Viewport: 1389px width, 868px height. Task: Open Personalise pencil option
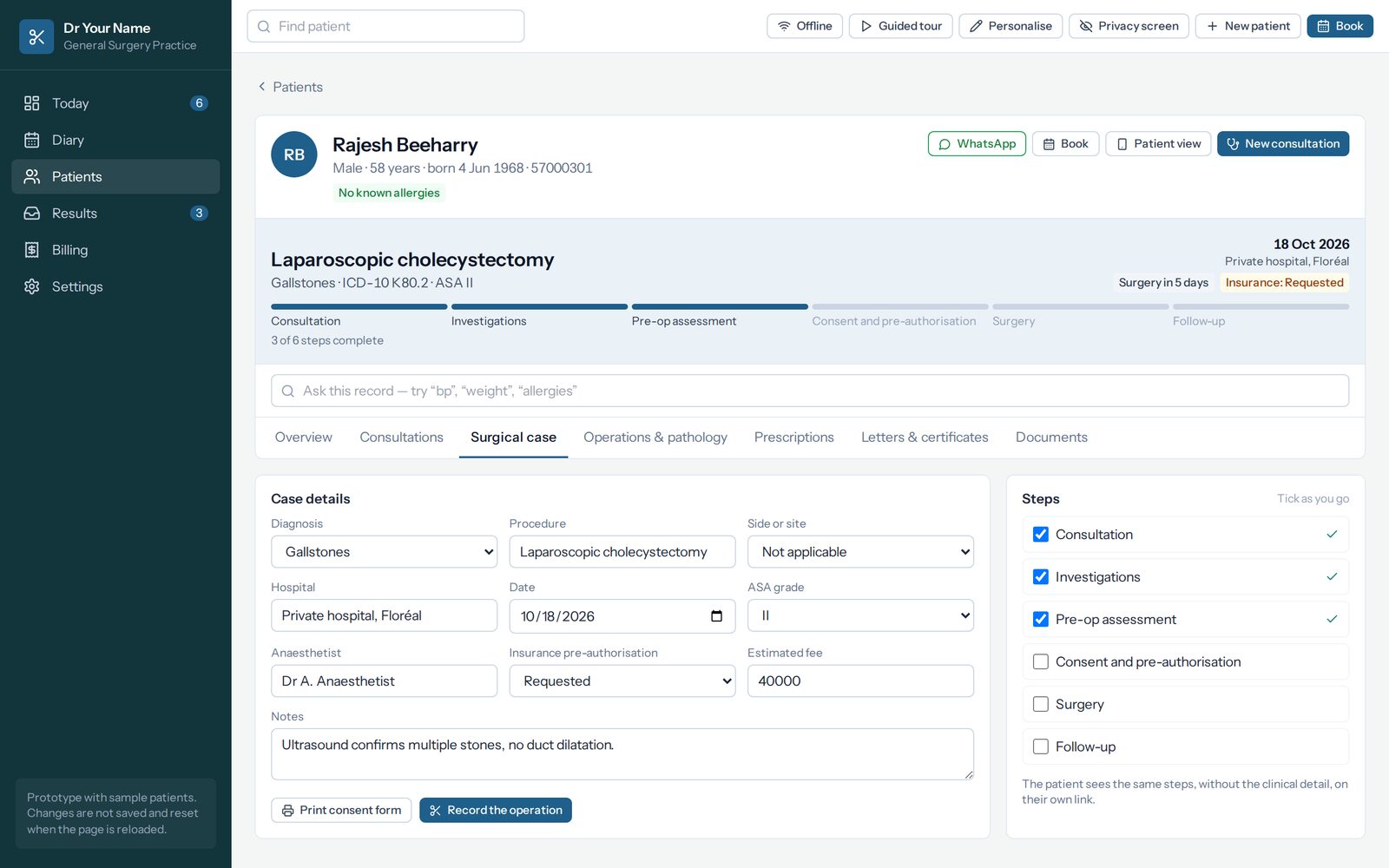pyautogui.click(x=1010, y=26)
